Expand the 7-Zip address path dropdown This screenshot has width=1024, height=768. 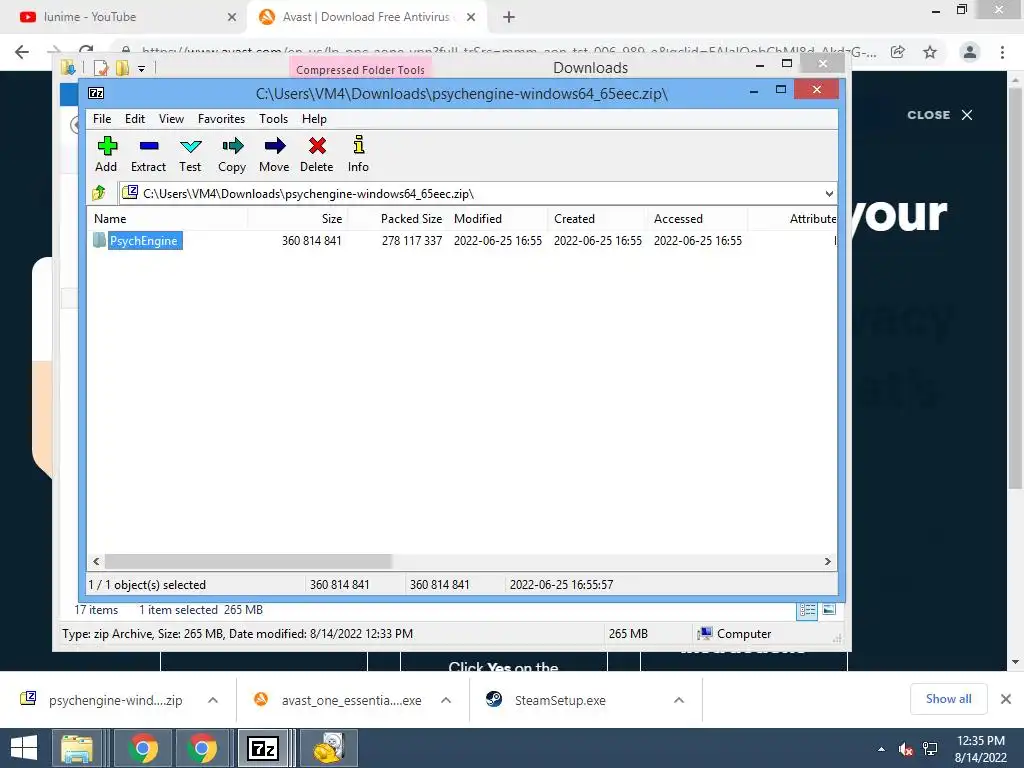[829, 194]
